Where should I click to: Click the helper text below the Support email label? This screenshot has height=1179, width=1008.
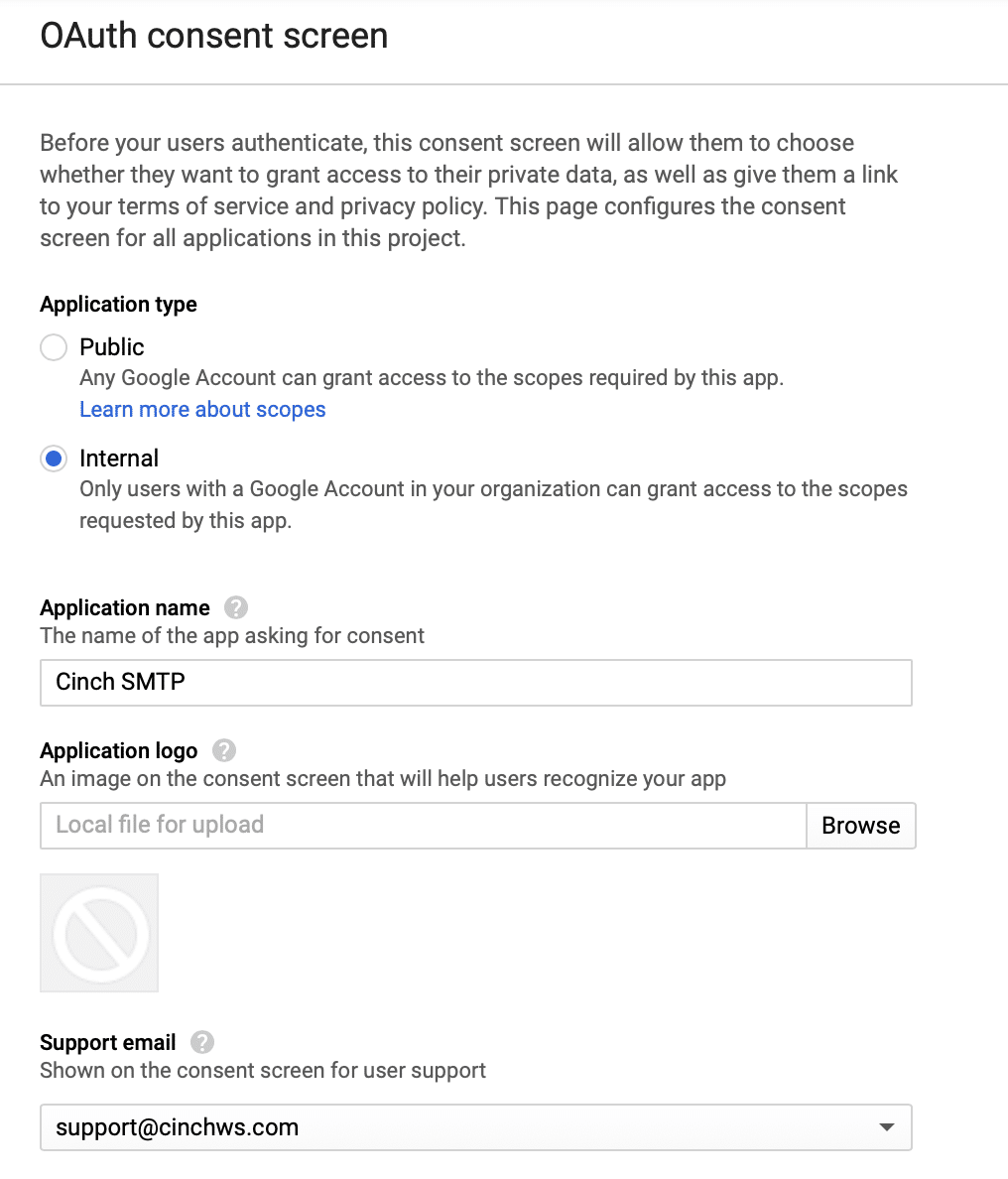coord(263,1071)
